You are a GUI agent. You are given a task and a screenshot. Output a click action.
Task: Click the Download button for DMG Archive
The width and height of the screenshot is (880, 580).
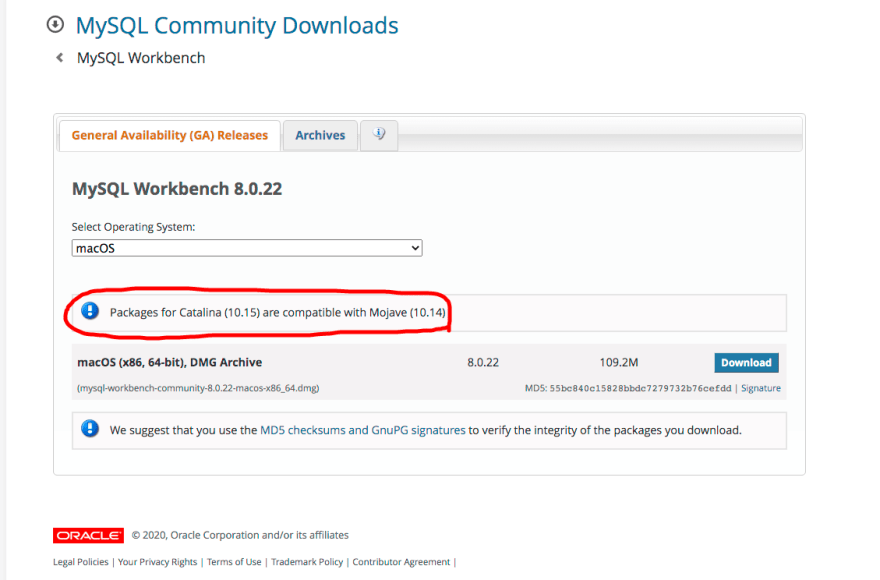click(x=746, y=363)
